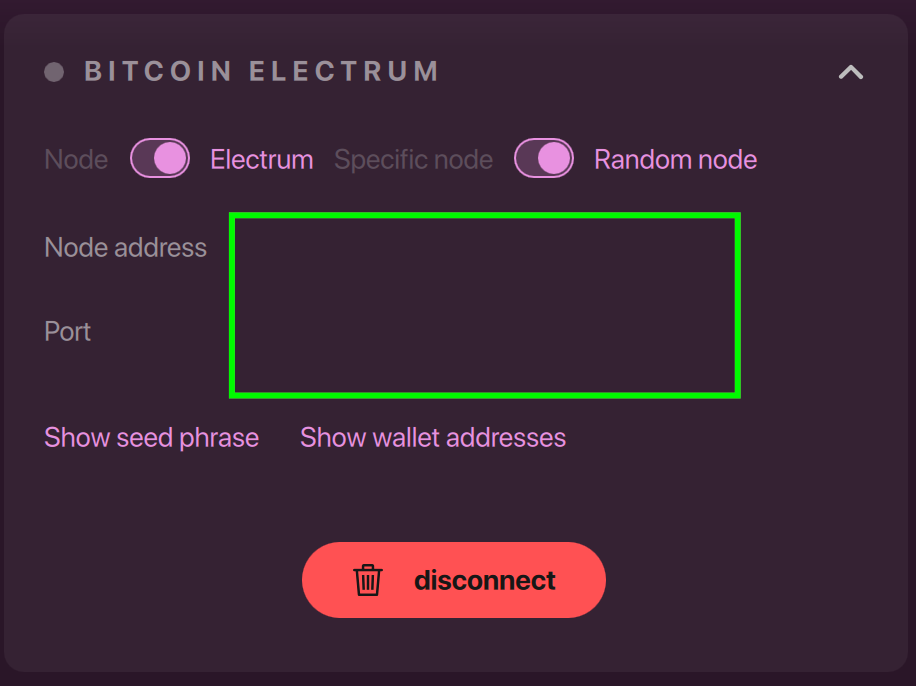Image resolution: width=916 pixels, height=686 pixels.
Task: Click the status dot beside BITCOIN ELECTRUM
Action: pyautogui.click(x=55, y=71)
